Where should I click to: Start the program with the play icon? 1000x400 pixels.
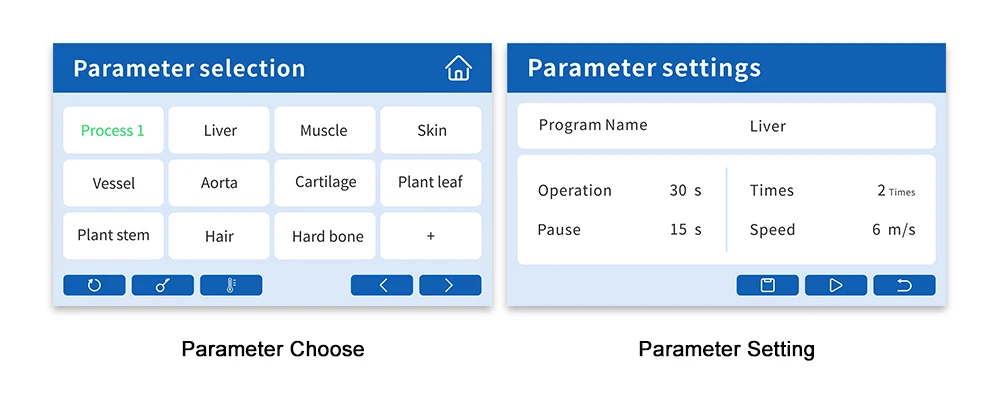[x=836, y=285]
